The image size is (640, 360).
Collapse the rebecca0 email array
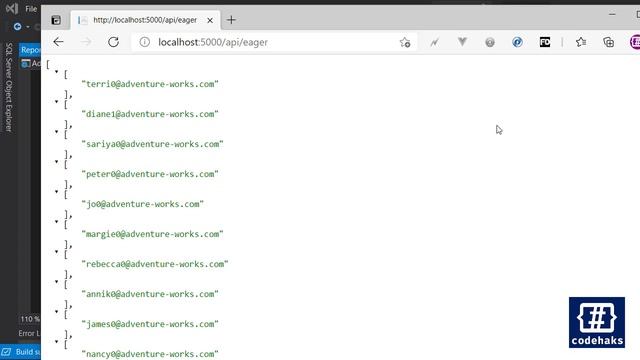pyautogui.click(x=56, y=251)
